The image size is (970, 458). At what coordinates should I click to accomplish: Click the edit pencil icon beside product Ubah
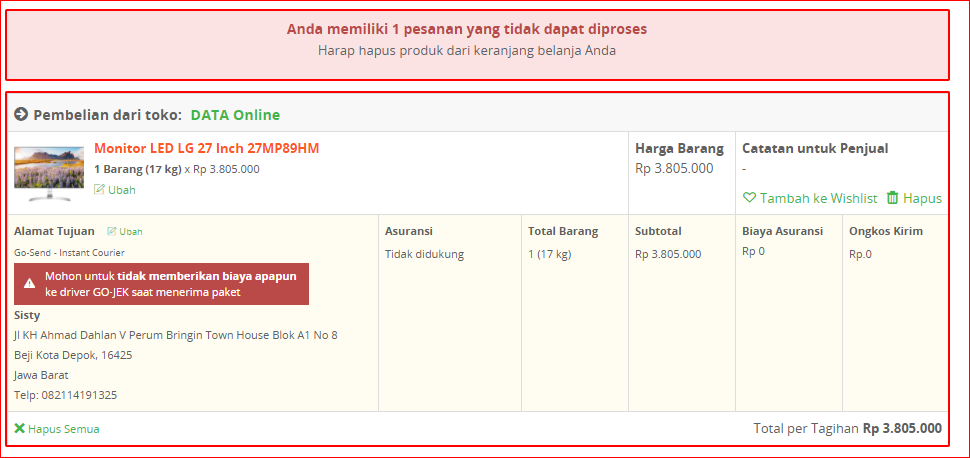pos(99,189)
